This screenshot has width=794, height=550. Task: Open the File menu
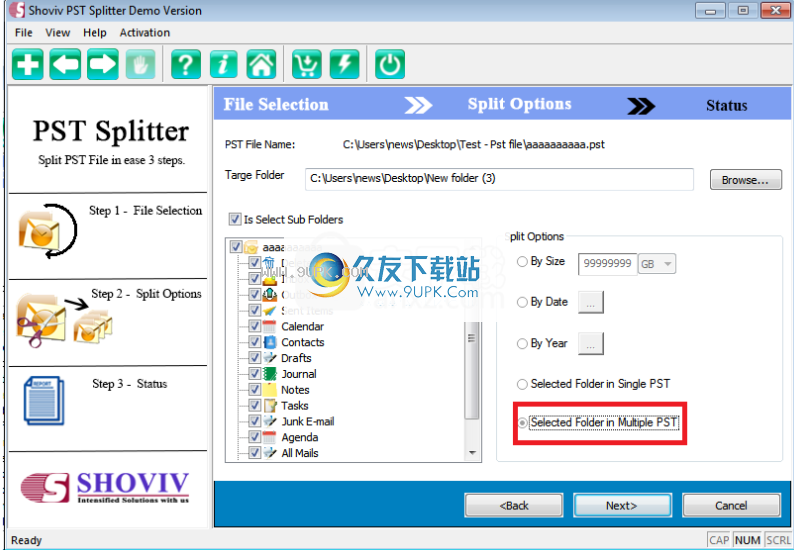(24, 32)
